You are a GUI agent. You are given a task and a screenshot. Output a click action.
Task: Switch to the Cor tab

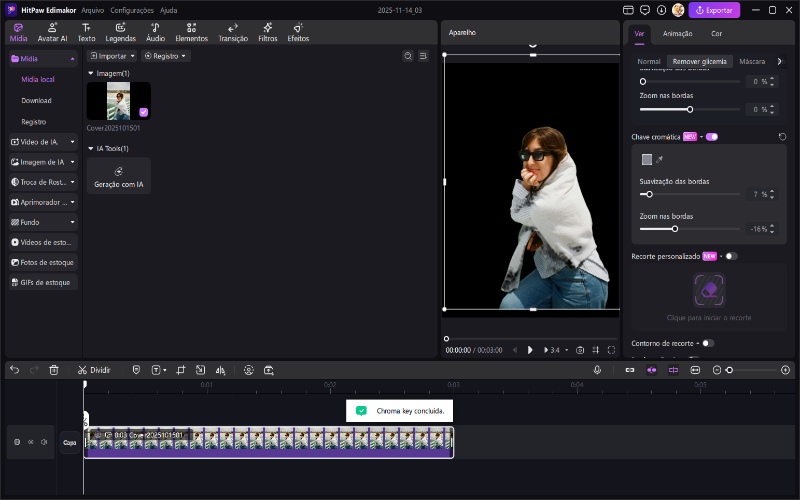716,34
